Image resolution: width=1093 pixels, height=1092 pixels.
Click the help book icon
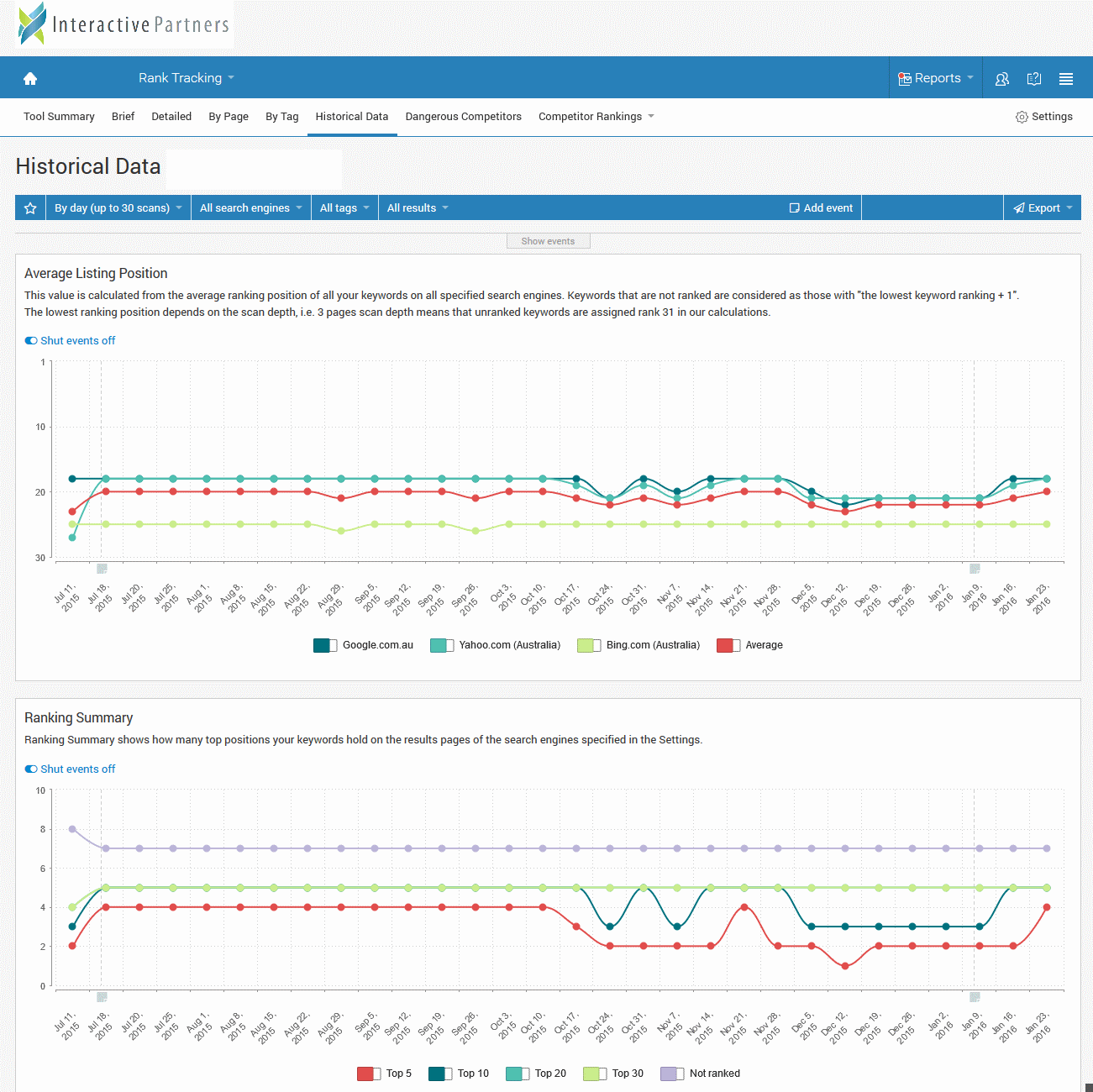click(x=1034, y=78)
